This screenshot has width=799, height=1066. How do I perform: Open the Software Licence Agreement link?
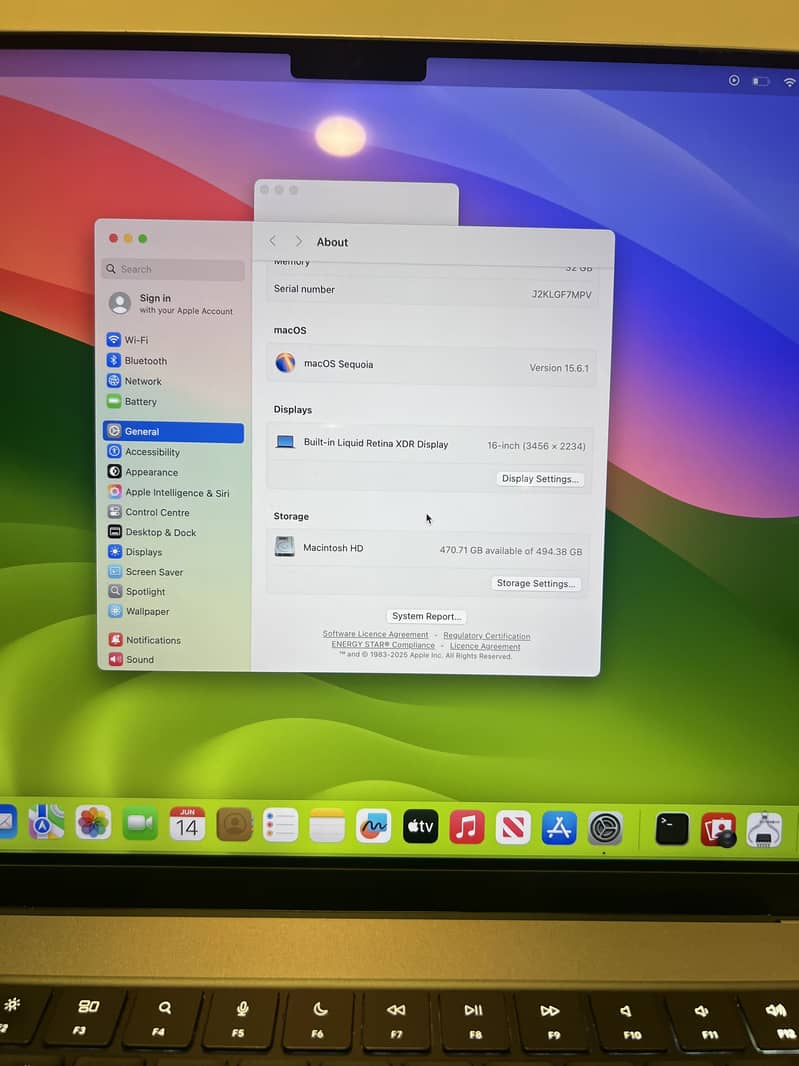click(375, 634)
